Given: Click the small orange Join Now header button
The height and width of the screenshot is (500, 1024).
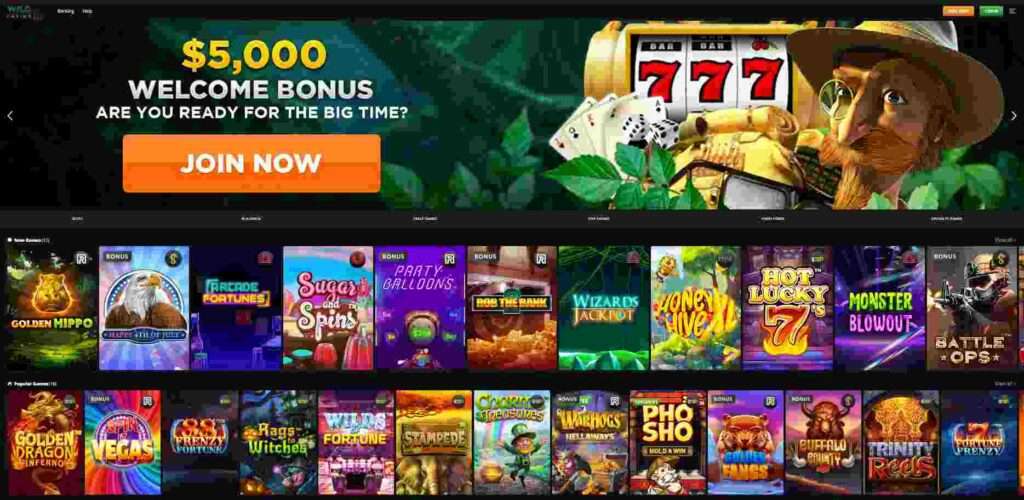Looking at the screenshot, I should click(958, 11).
